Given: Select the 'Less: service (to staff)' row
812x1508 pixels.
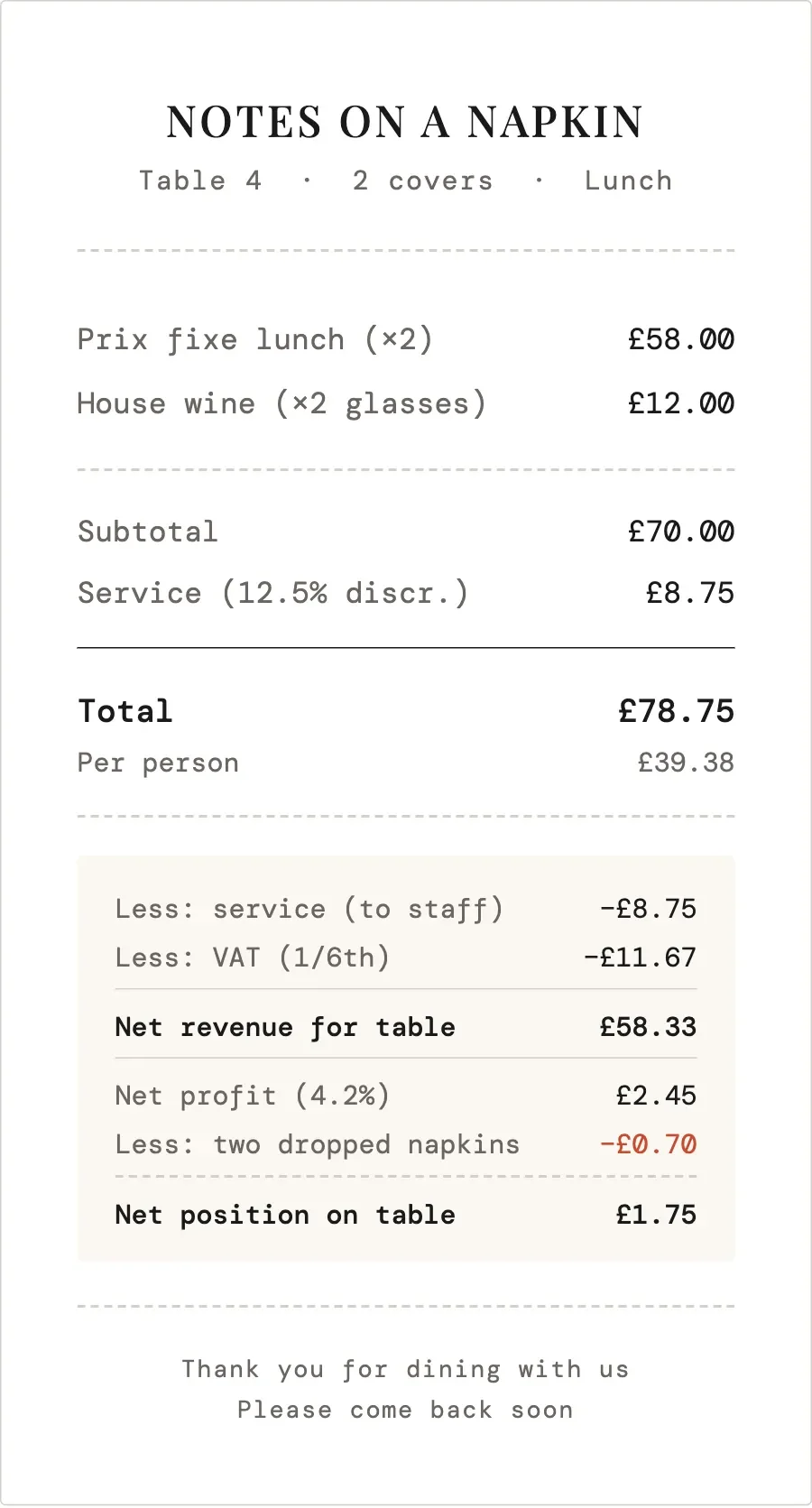Looking at the screenshot, I should 309,909.
